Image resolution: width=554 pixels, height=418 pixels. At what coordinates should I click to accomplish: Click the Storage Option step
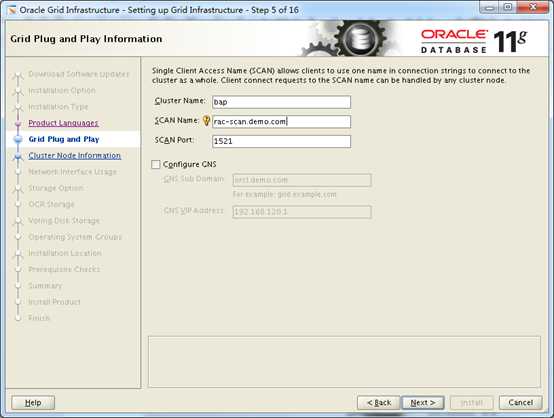pyautogui.click(x=56, y=188)
